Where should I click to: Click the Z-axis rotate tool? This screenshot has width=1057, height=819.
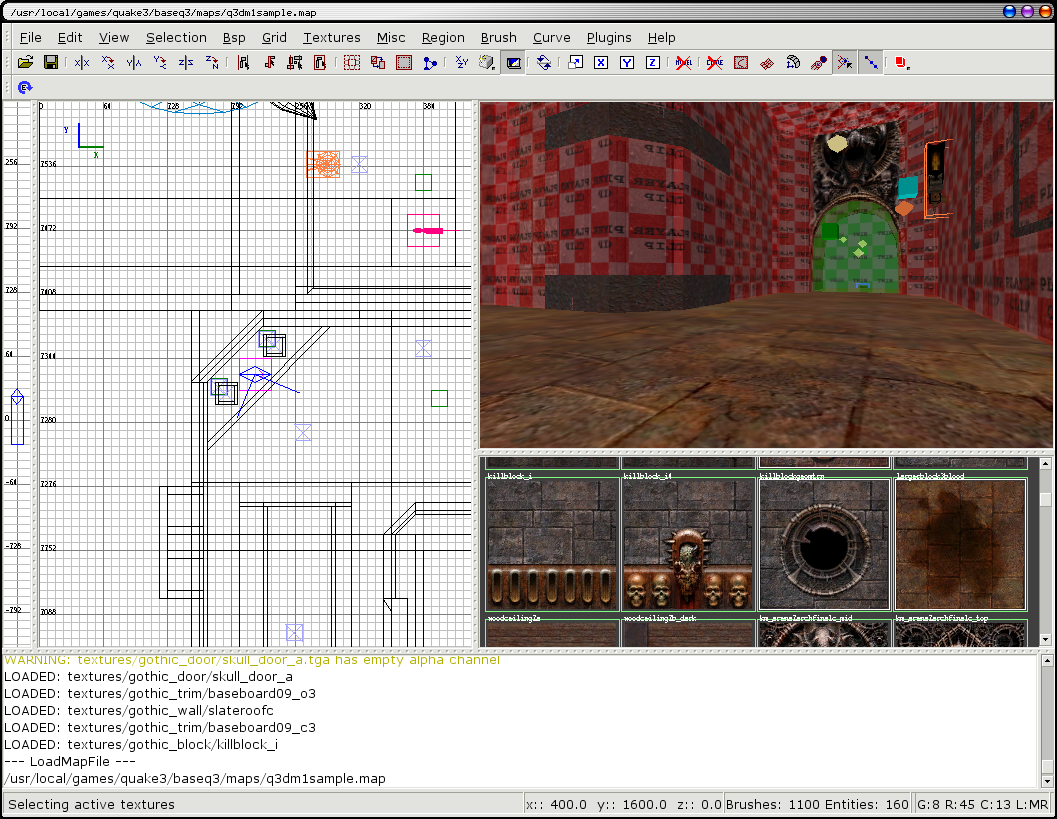[x=212, y=62]
